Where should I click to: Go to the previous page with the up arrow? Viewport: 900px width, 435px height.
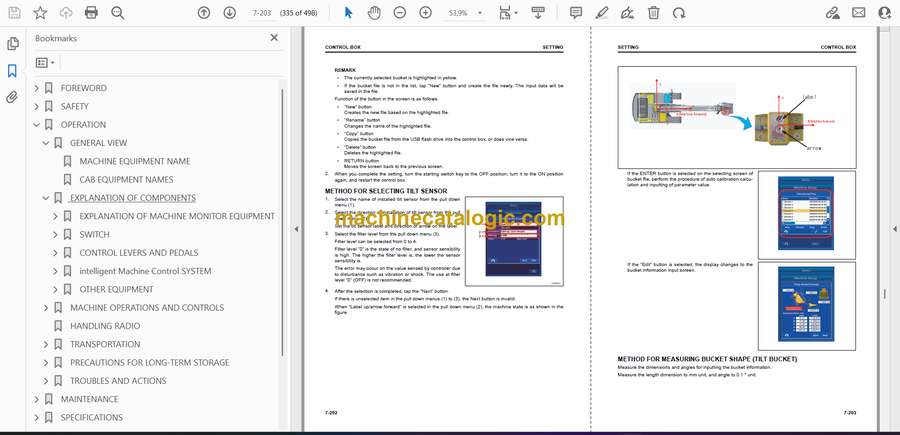204,13
